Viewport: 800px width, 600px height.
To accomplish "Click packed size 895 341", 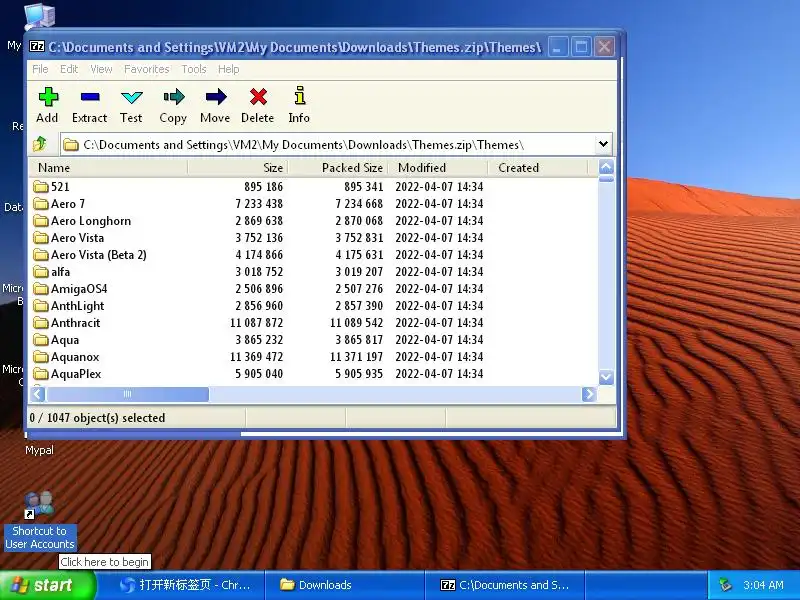I will point(363,186).
